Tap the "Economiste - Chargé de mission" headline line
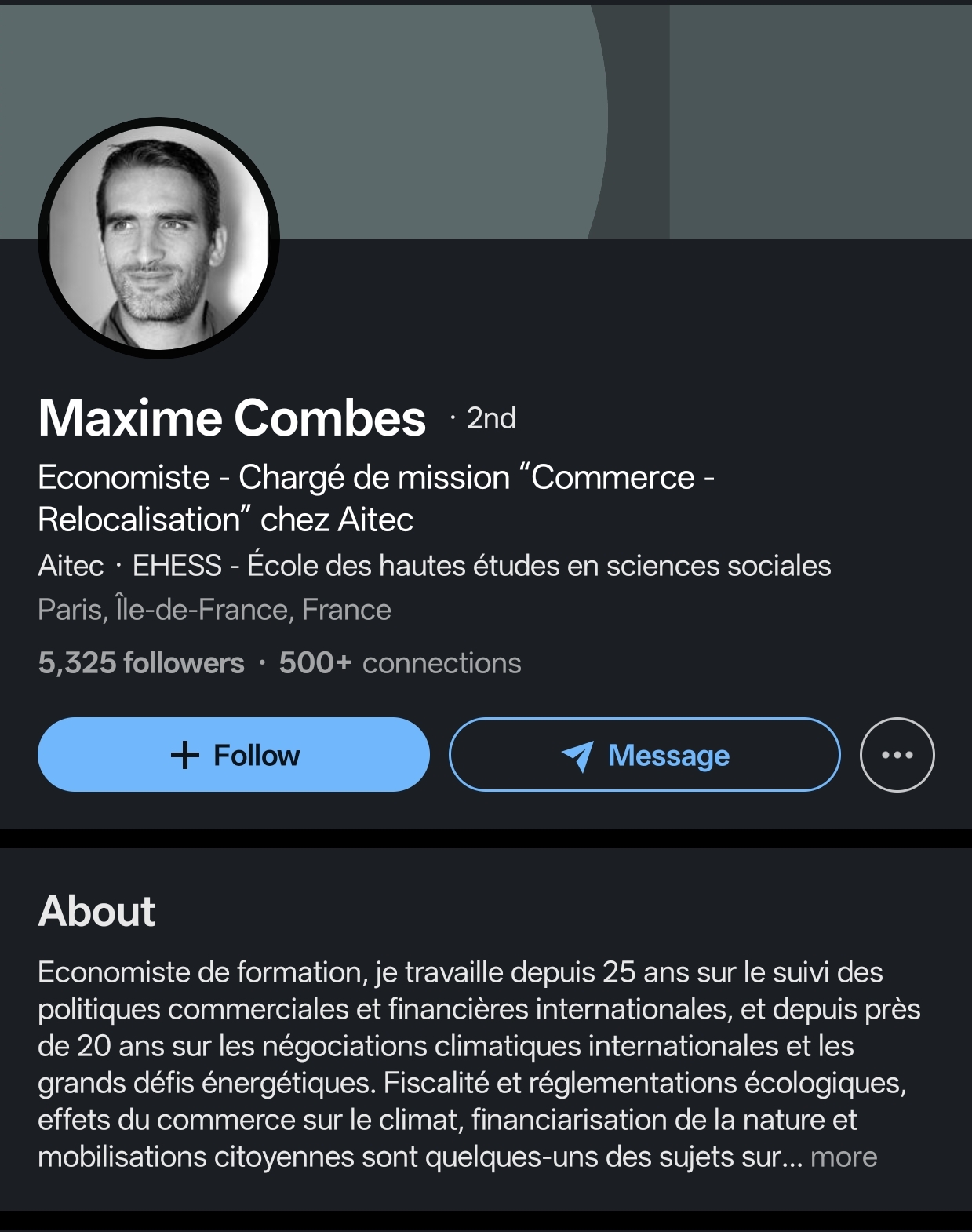Image resolution: width=972 pixels, height=1232 pixels. [x=376, y=477]
